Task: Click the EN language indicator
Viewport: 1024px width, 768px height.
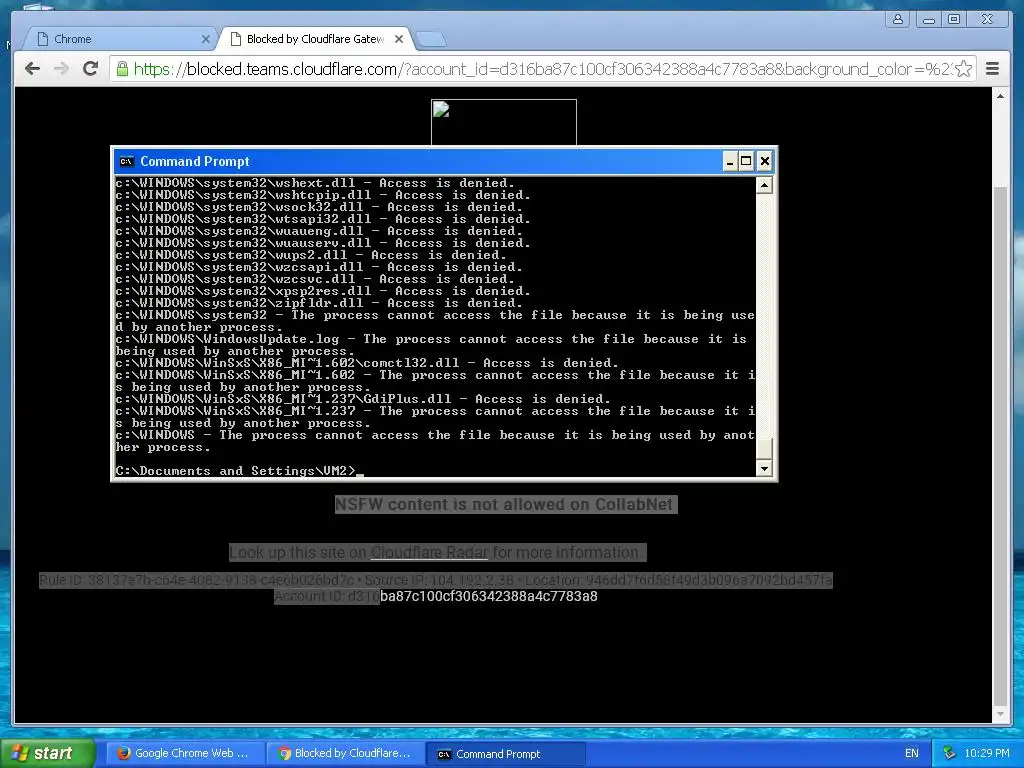Action: coord(912,753)
